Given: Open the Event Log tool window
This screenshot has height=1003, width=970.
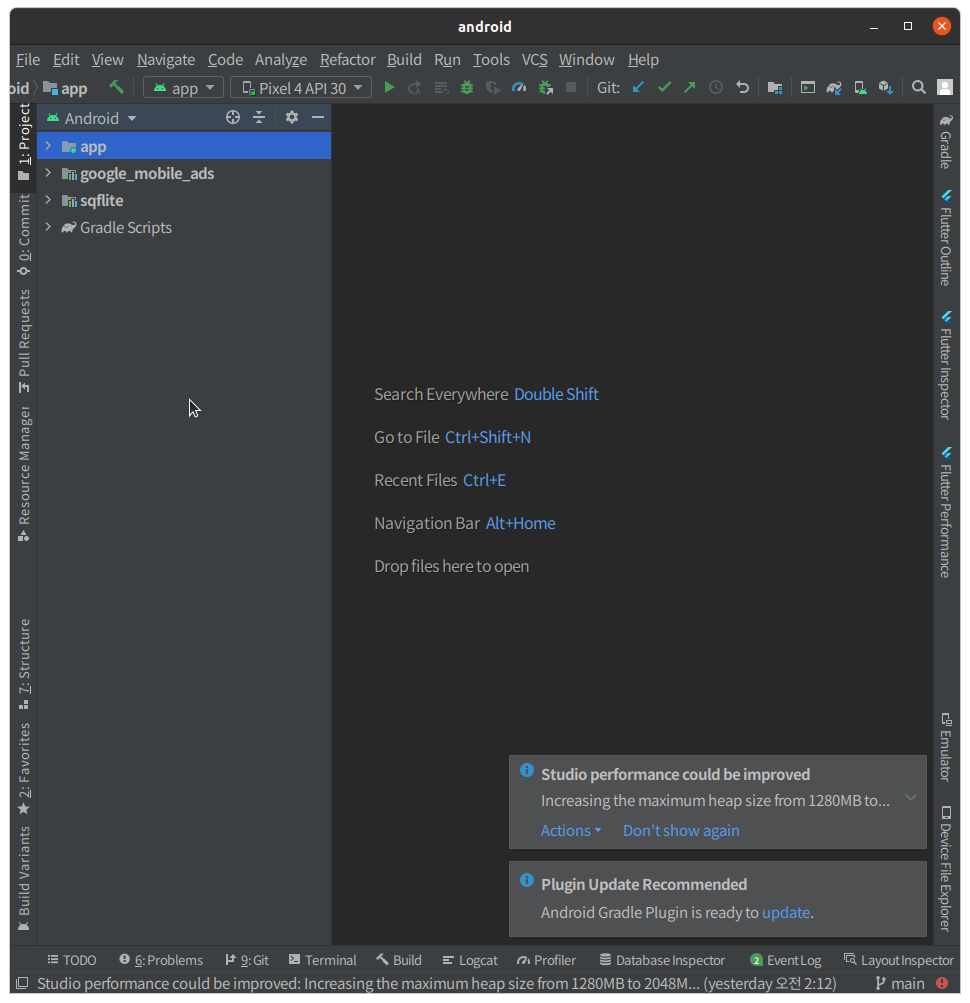Looking at the screenshot, I should (786, 960).
